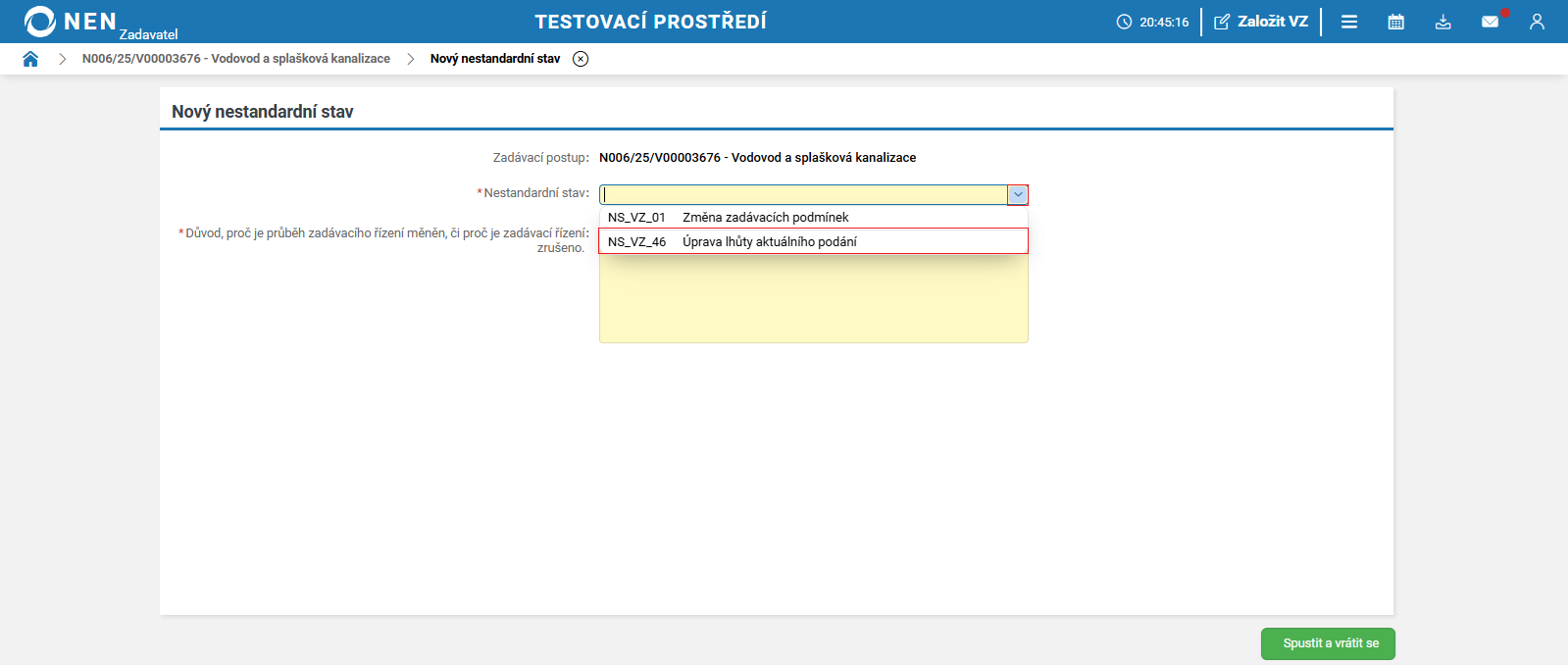Viewport: 1568px width, 665px height.
Task: Click the yellow Důvod text area
Action: [x=814, y=298]
